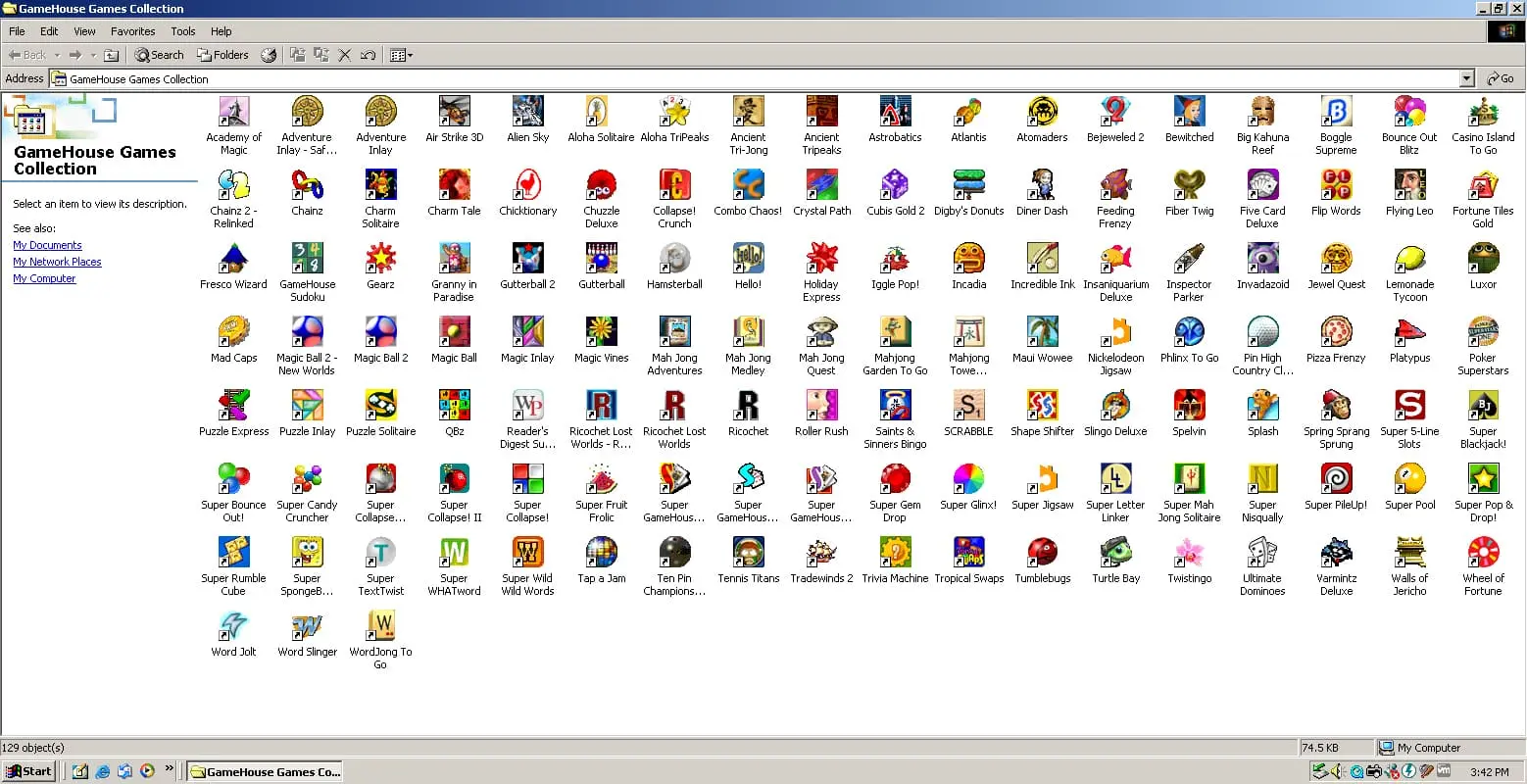The image size is (1527, 784).
Task: Go to My Network Places link
Action: pos(57,262)
